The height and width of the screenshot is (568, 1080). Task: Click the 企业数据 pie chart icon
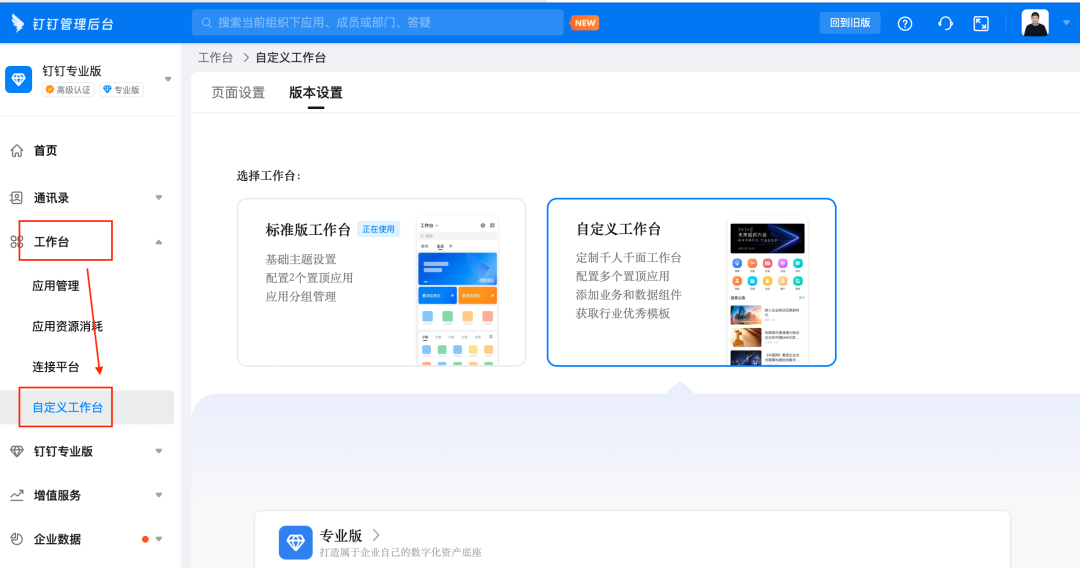[17, 539]
